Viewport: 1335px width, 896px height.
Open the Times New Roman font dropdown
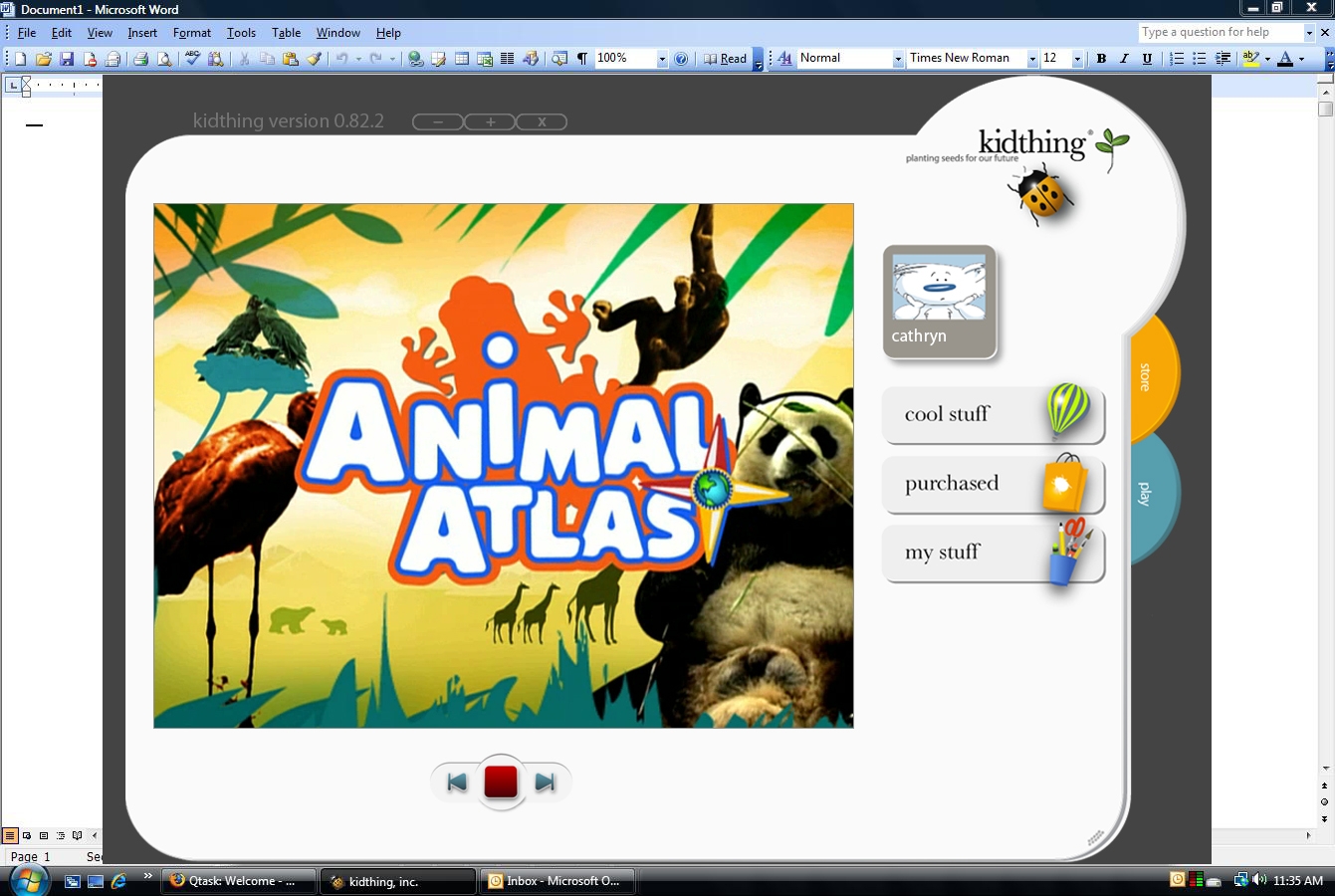(1032, 59)
